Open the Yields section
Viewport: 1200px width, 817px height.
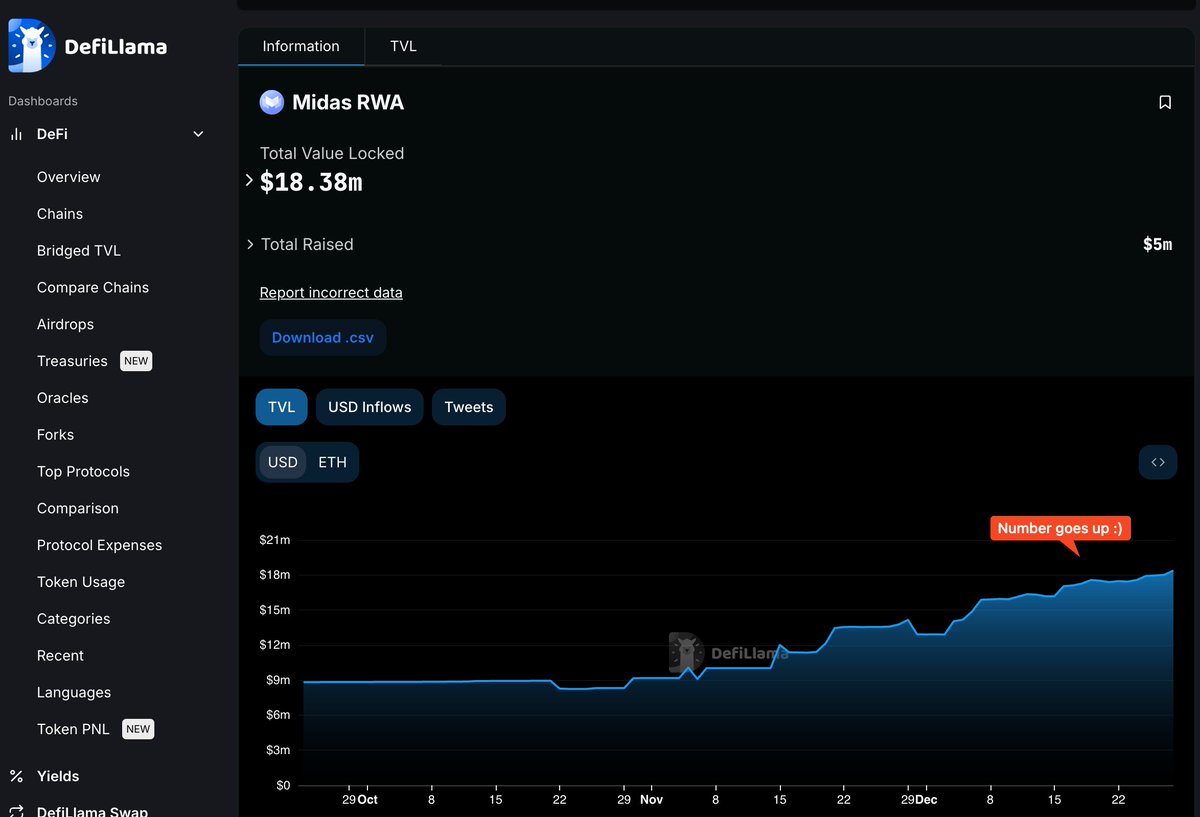point(58,776)
